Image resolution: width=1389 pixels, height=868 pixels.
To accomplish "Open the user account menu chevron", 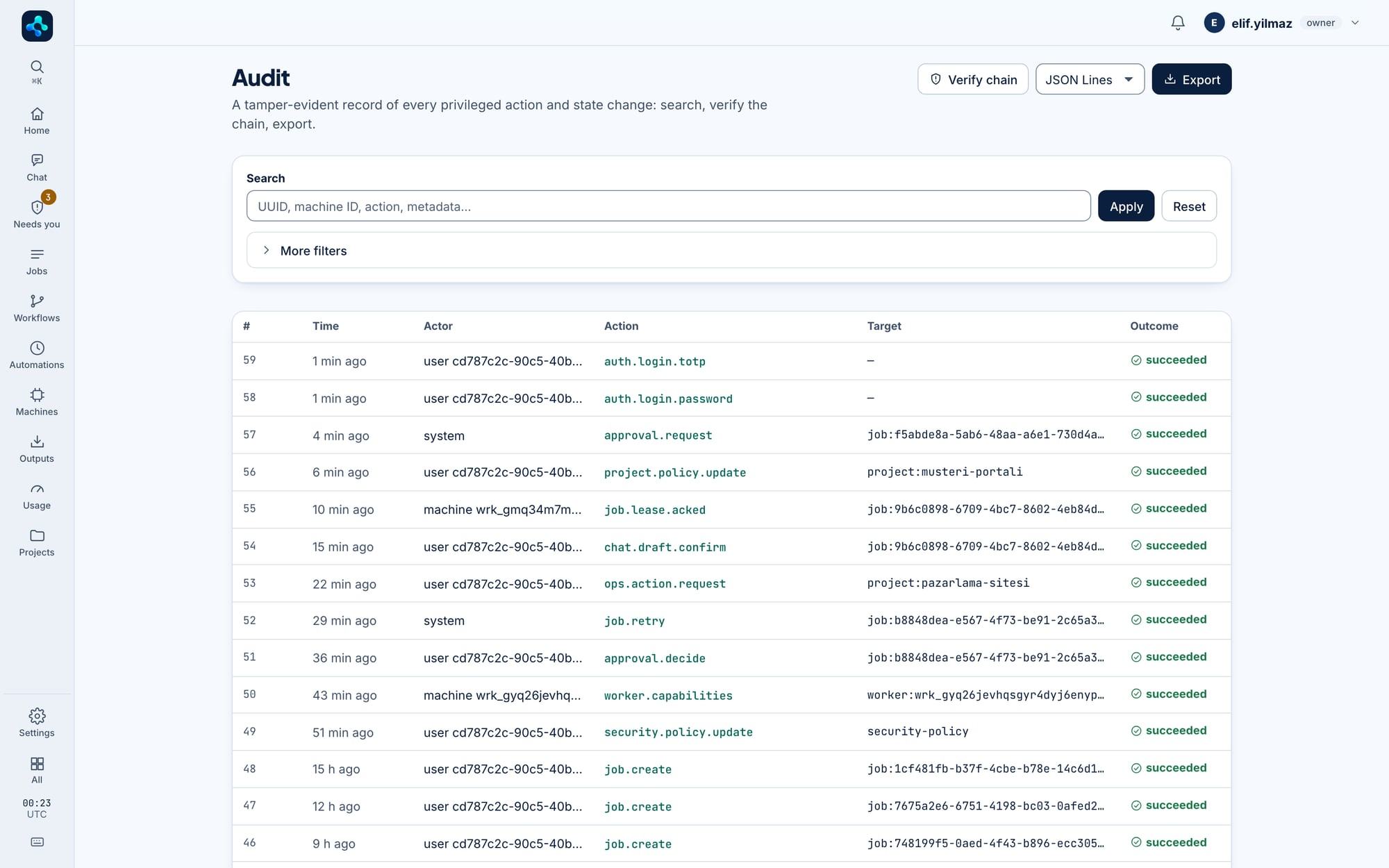I will (1355, 23).
